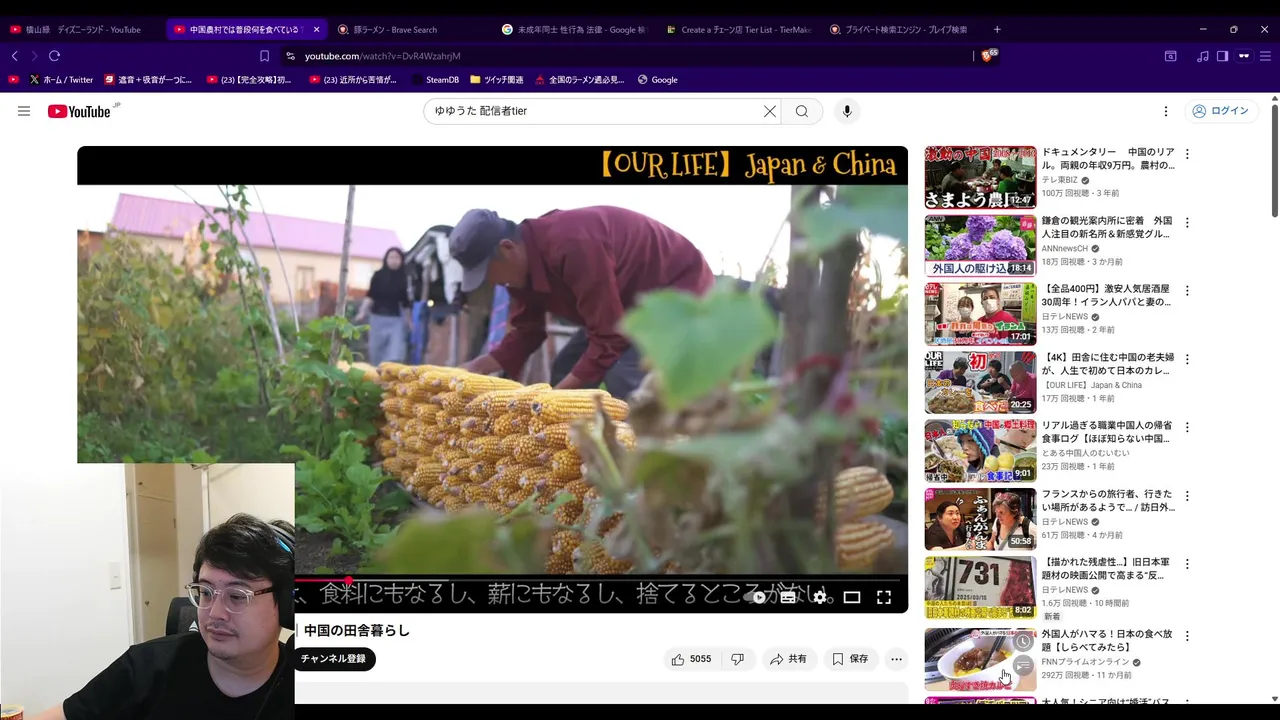The width and height of the screenshot is (1280, 720).
Task: Toggle subtitles (CC) in the player
Action: [788, 597]
